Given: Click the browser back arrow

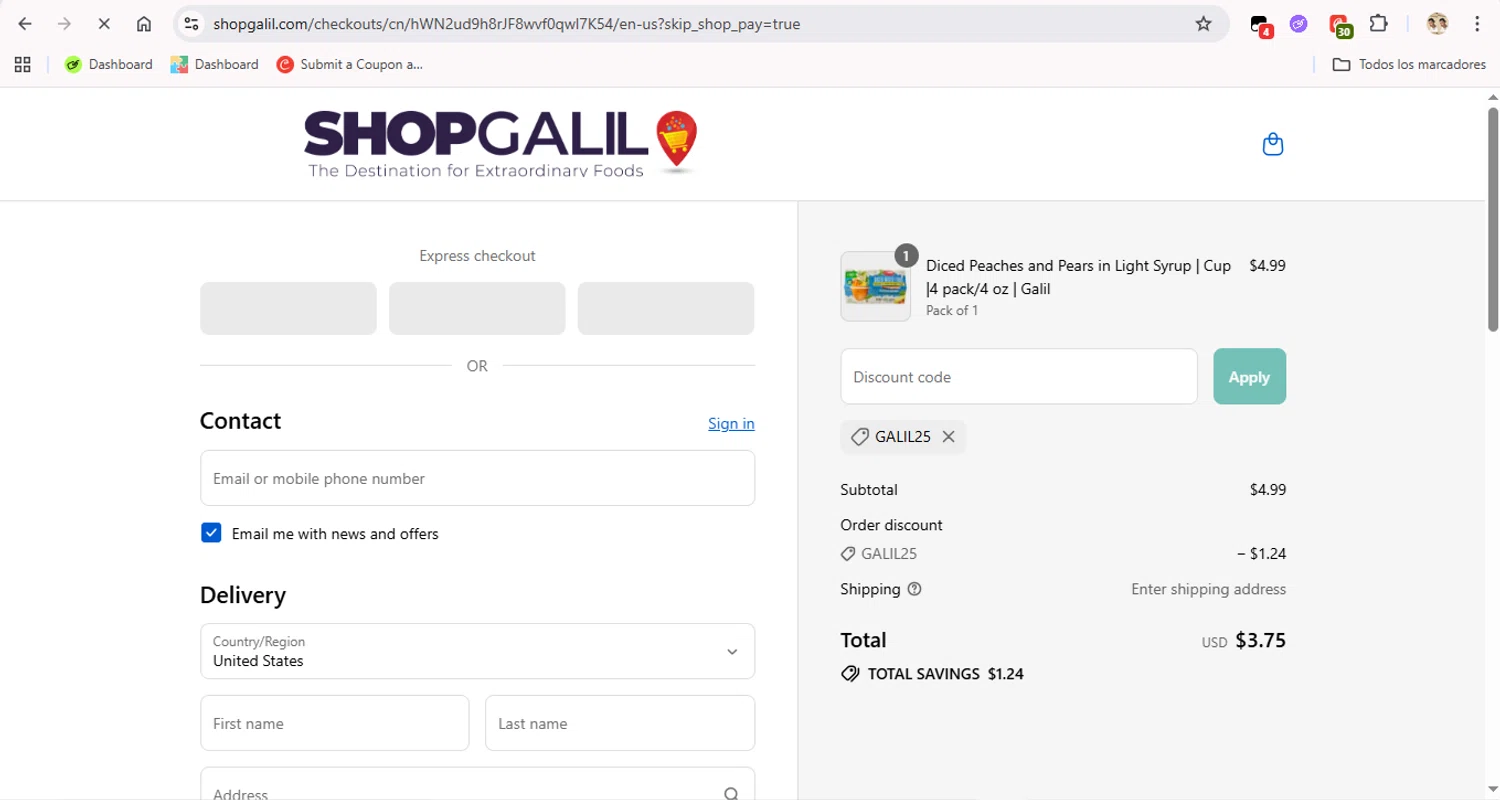Looking at the screenshot, I should 25,24.
